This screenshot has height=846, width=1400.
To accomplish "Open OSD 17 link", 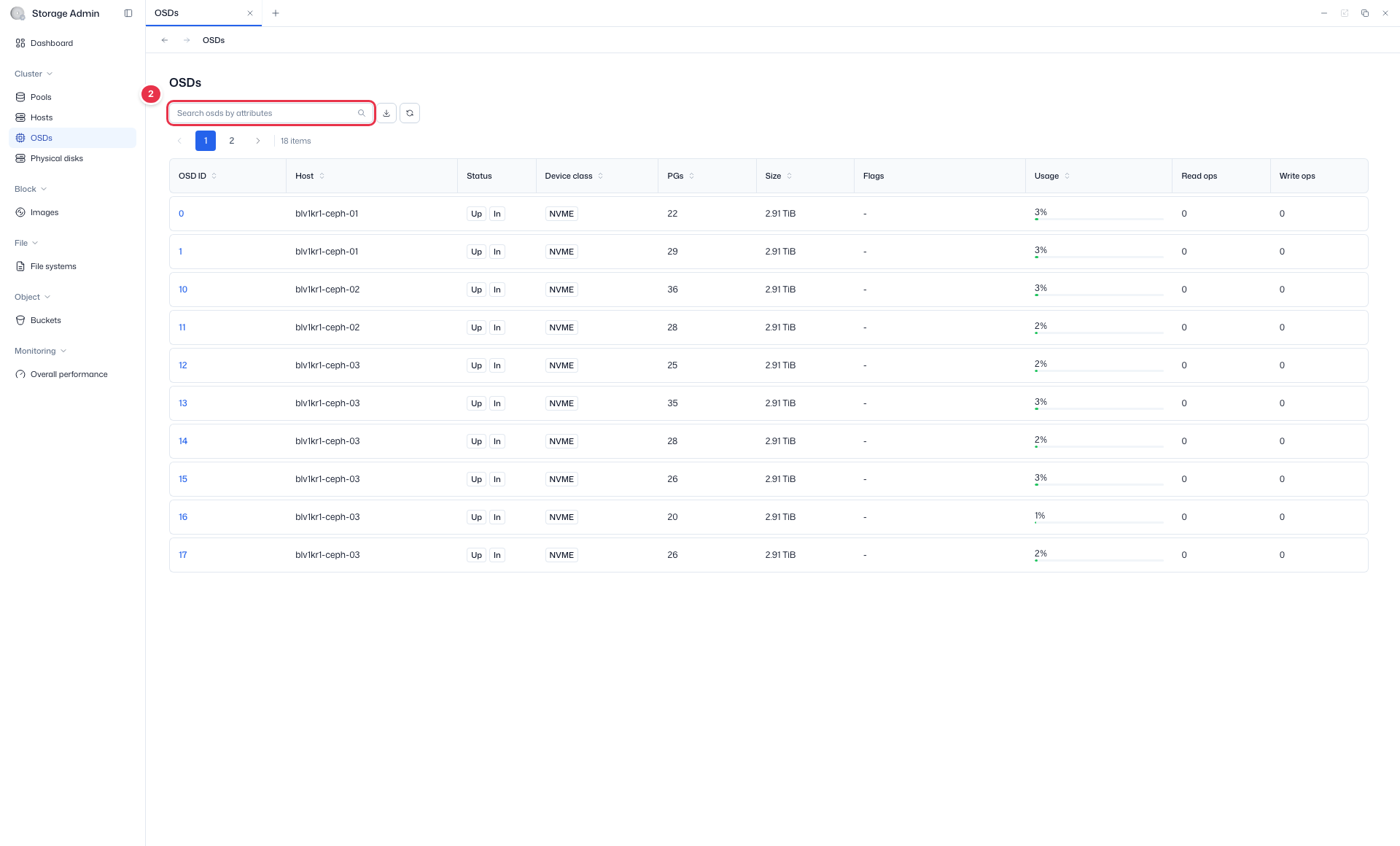I will [x=183, y=555].
